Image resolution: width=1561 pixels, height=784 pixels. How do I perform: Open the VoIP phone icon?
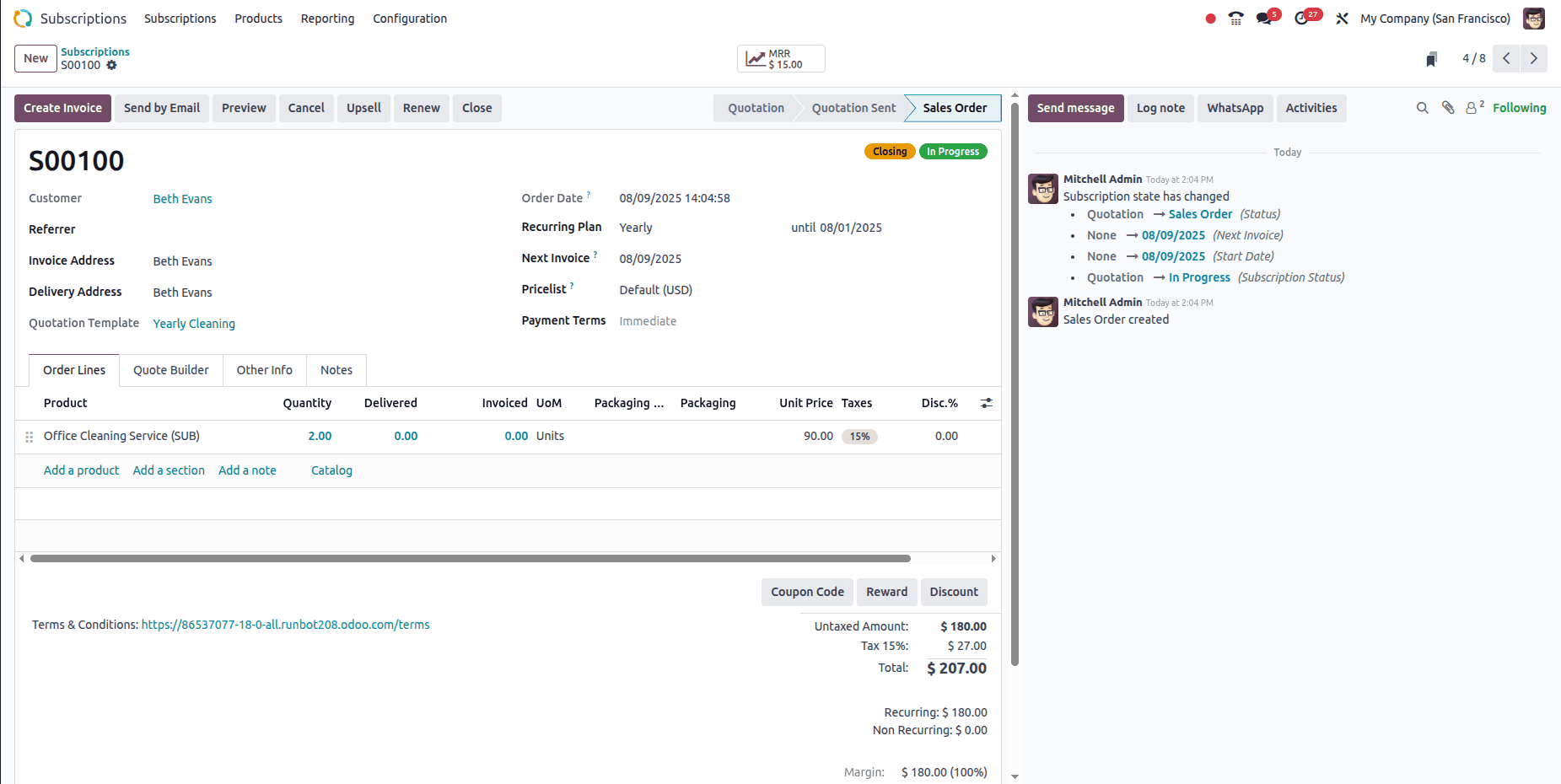[1235, 19]
